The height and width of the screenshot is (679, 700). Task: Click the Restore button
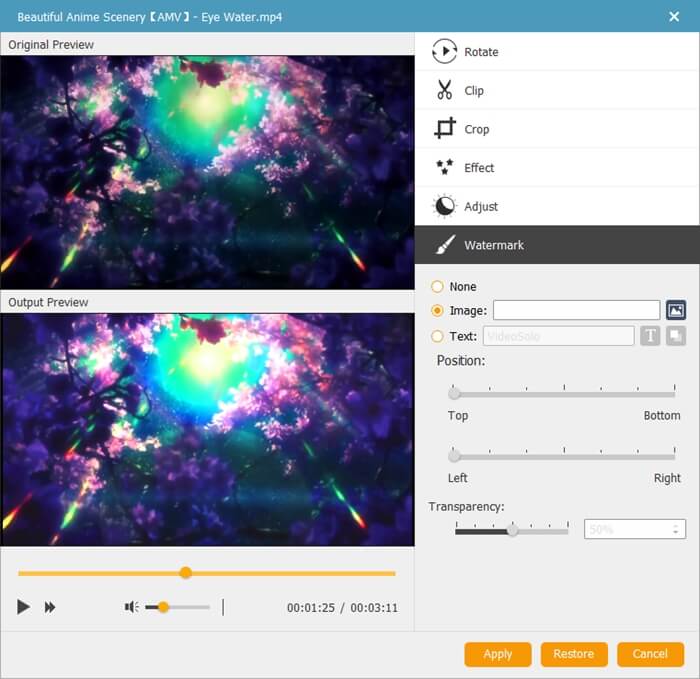[574, 654]
